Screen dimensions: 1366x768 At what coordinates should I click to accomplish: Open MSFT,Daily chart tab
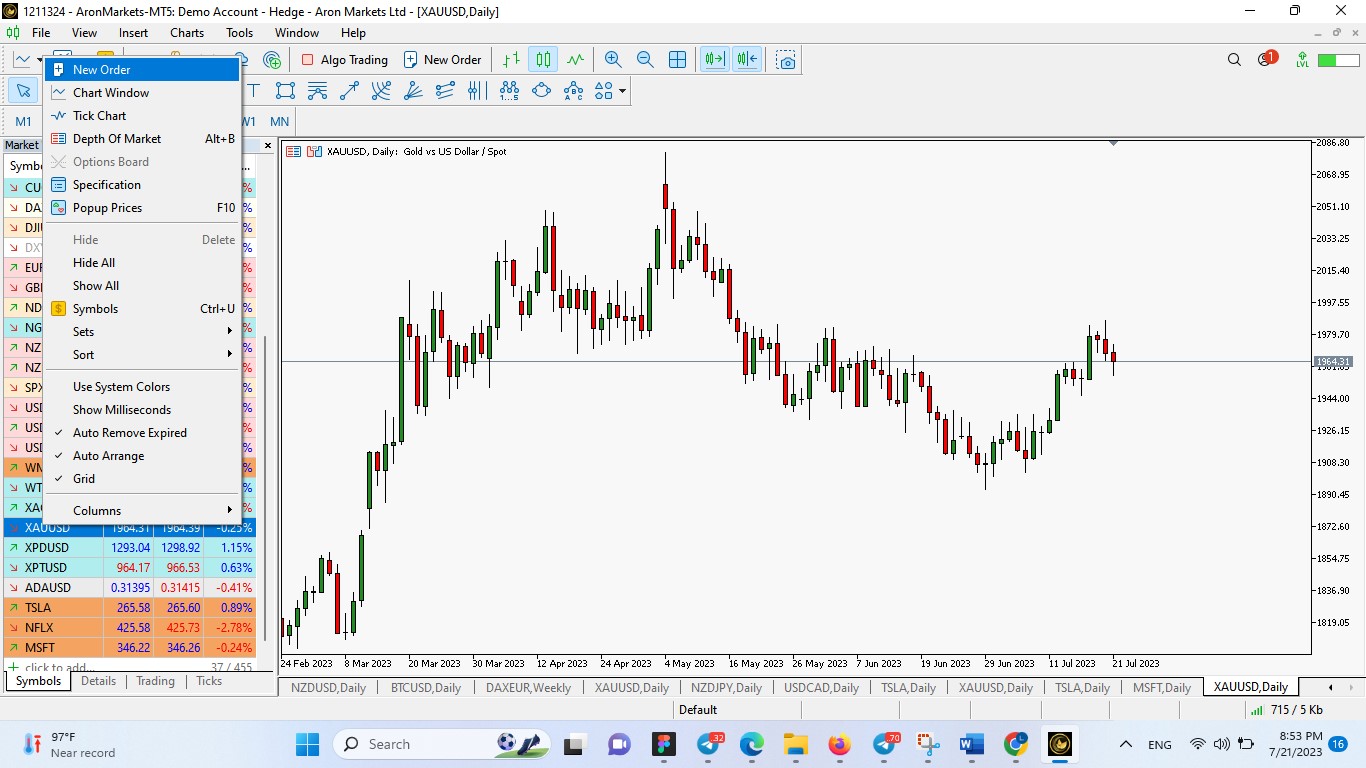point(1162,687)
